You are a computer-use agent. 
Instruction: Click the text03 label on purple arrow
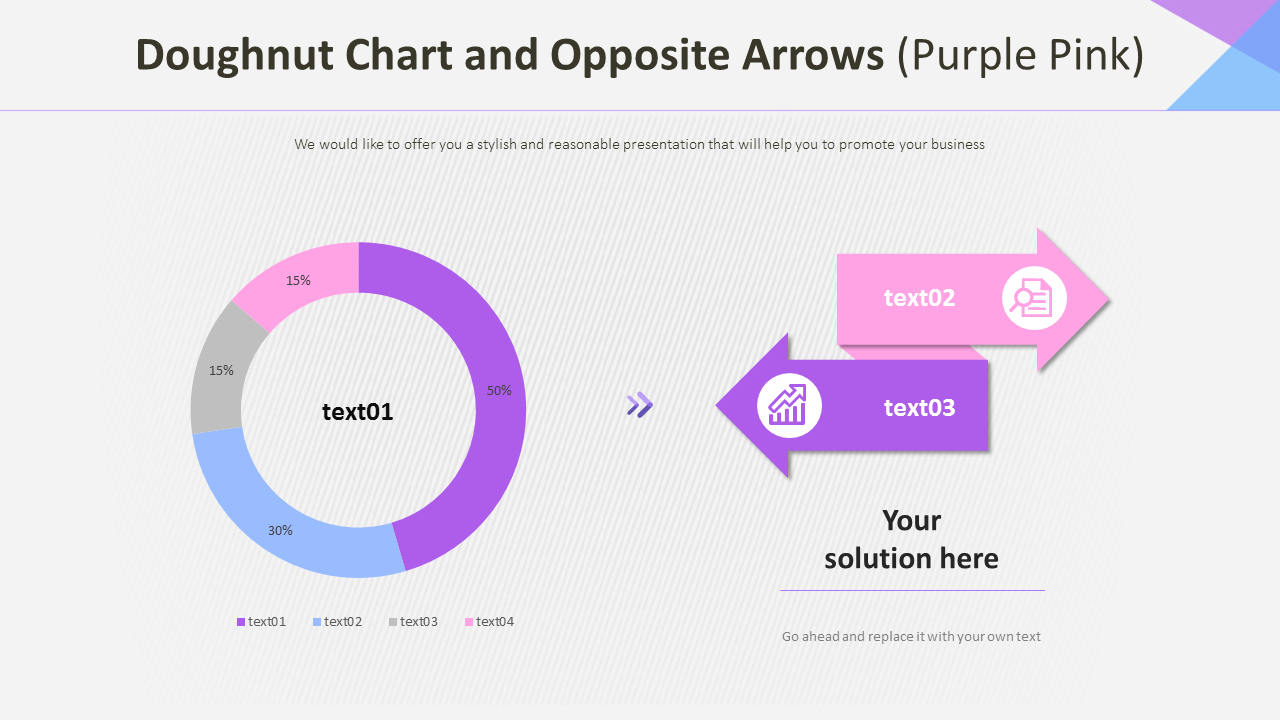tap(920, 408)
